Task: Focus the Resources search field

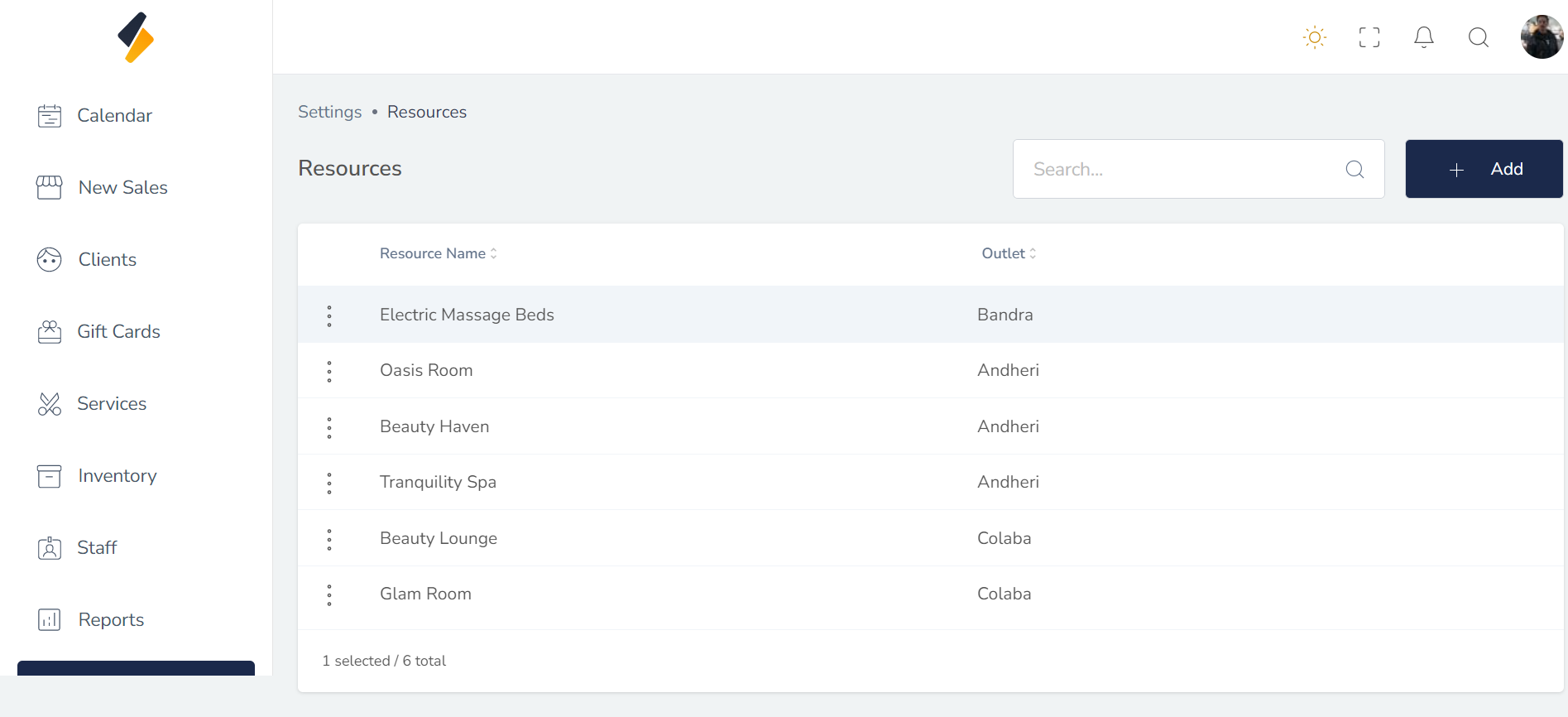Action: tap(1183, 169)
